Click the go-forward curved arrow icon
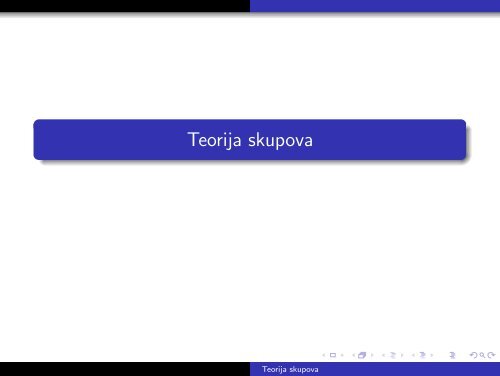The image size is (500, 376). click(x=491, y=355)
